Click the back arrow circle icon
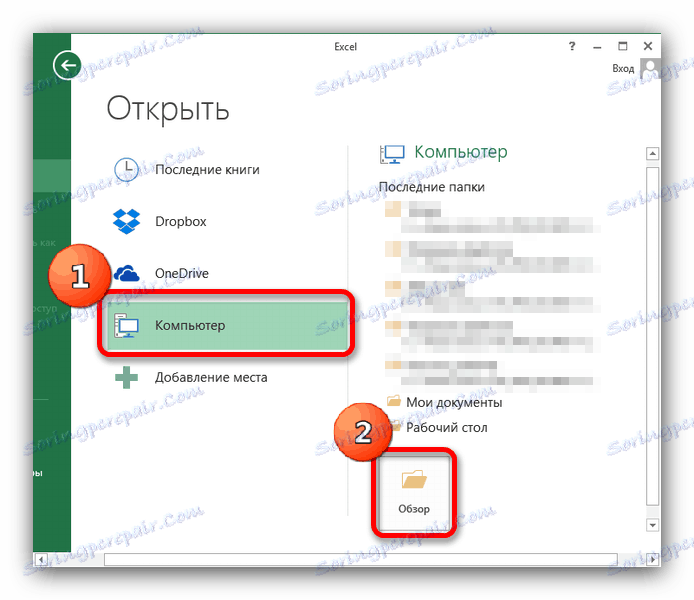 [x=67, y=65]
